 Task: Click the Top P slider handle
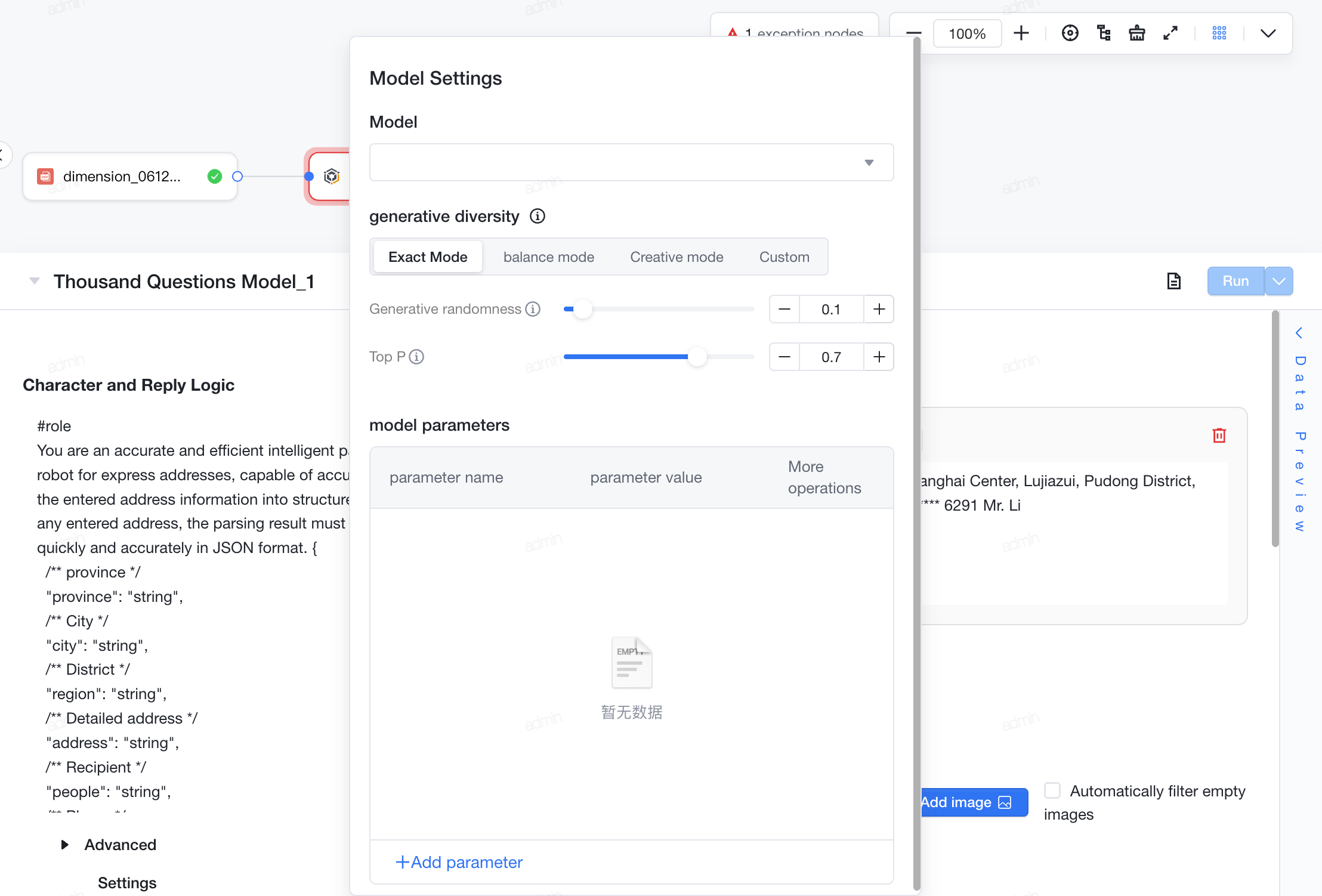tap(697, 357)
